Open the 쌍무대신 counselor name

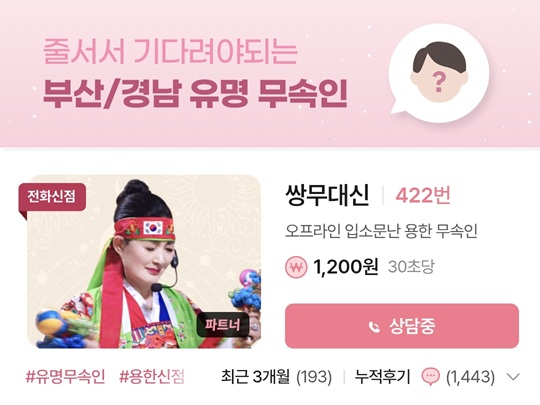[328, 195]
